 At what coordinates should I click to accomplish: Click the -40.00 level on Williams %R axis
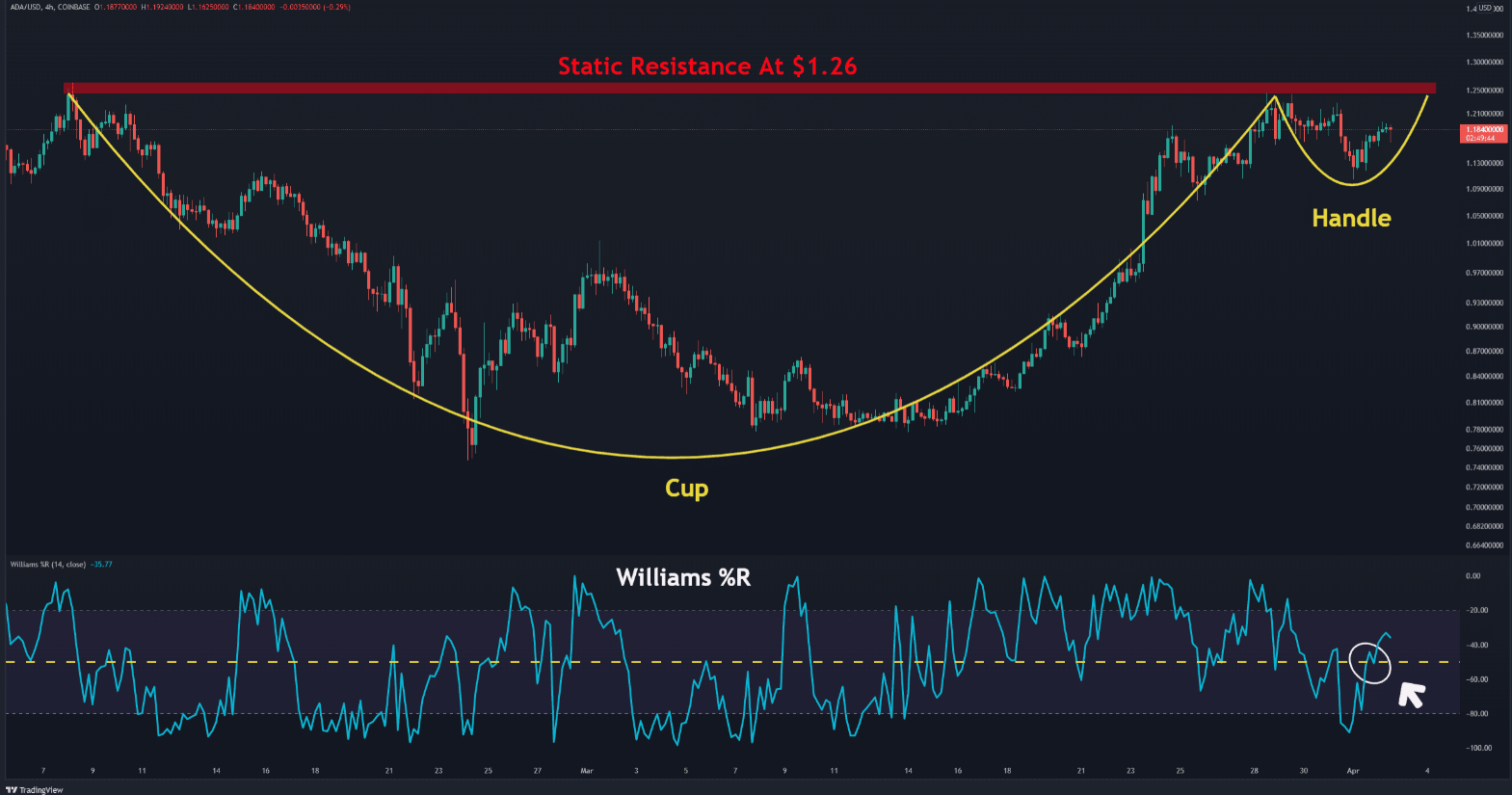[x=1477, y=646]
